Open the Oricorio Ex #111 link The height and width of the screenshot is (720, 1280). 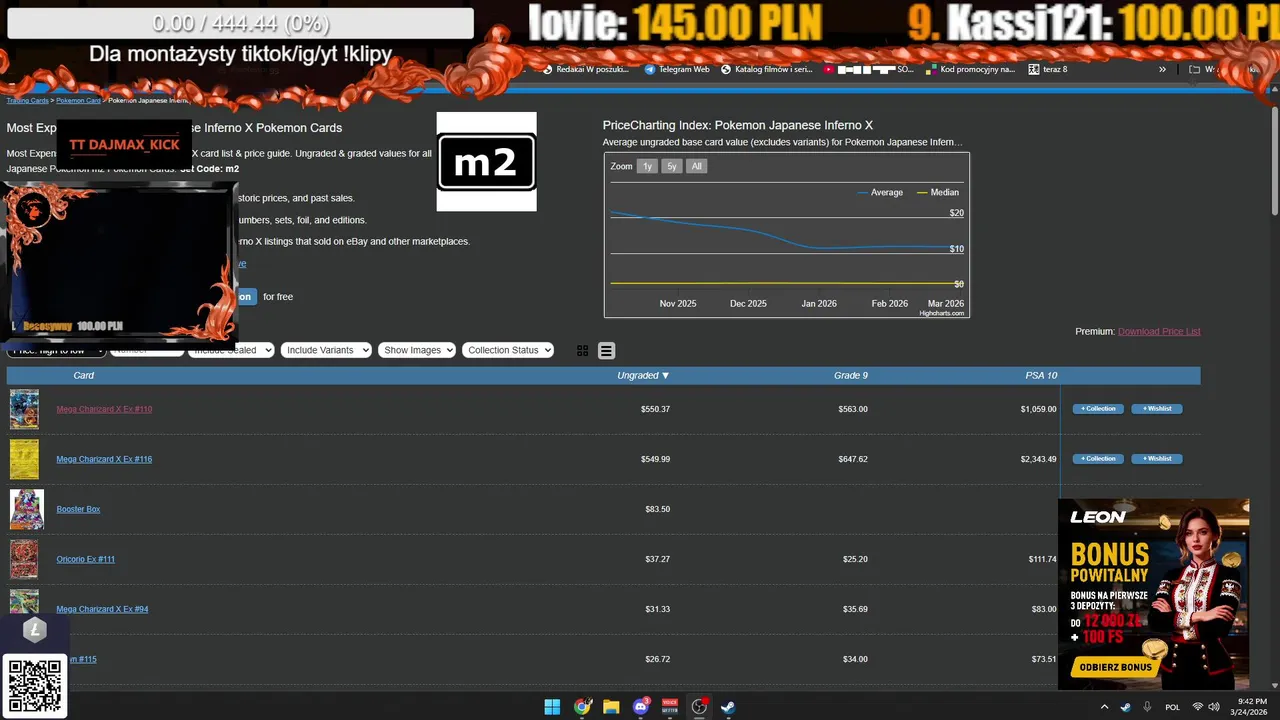click(85, 559)
